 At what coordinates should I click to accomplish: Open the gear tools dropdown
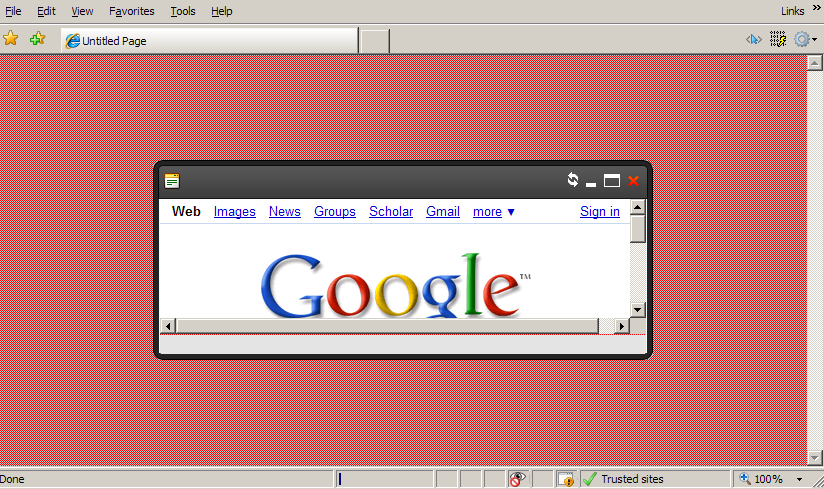[806, 39]
